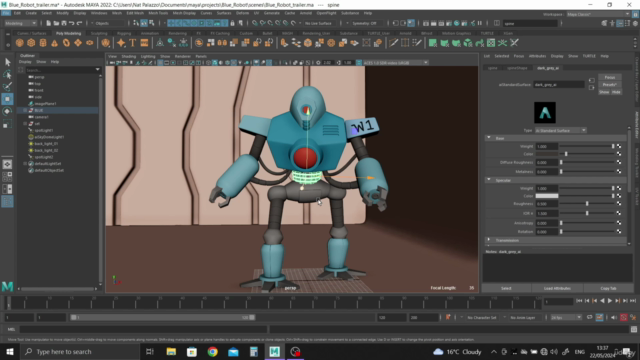Click the Specular Roughness slider

[x=587, y=204]
